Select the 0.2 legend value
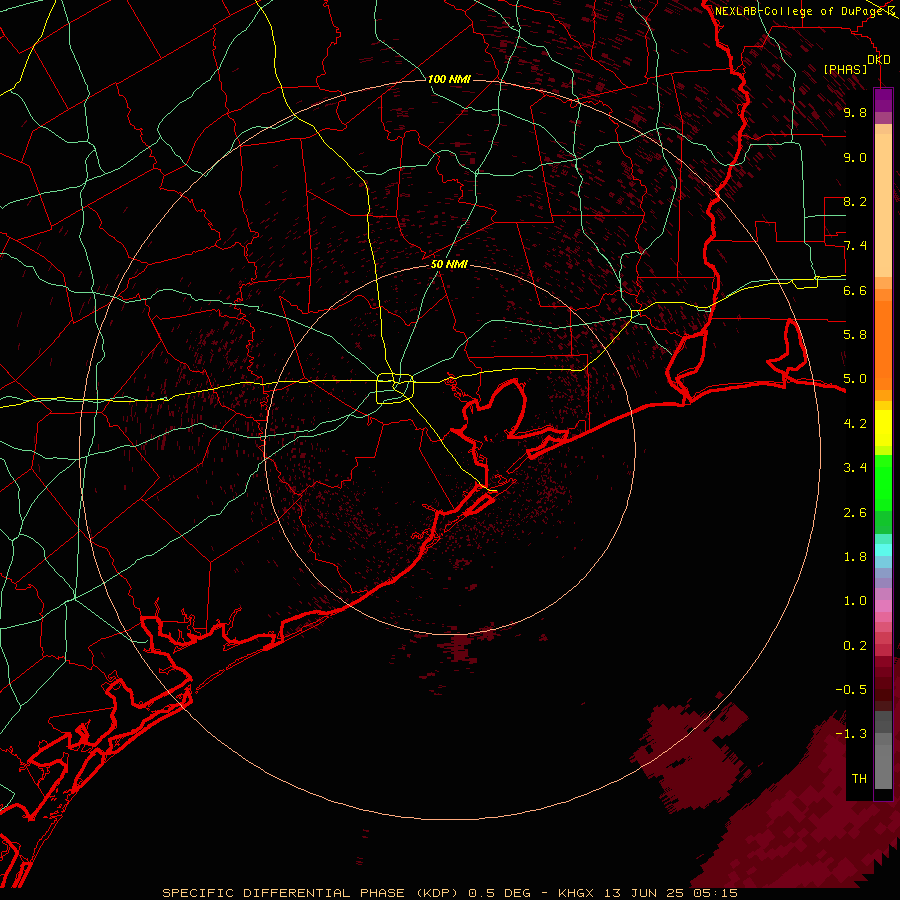The height and width of the screenshot is (900, 900). point(855,645)
